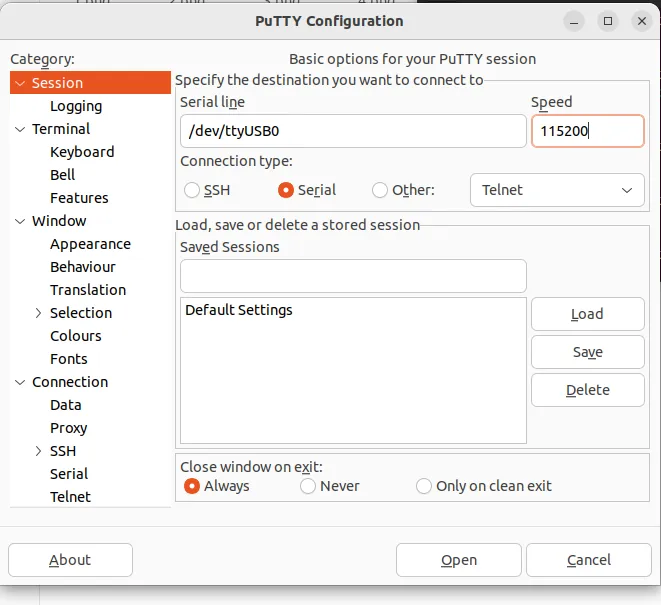Open the Translation settings category

[x=88, y=290]
